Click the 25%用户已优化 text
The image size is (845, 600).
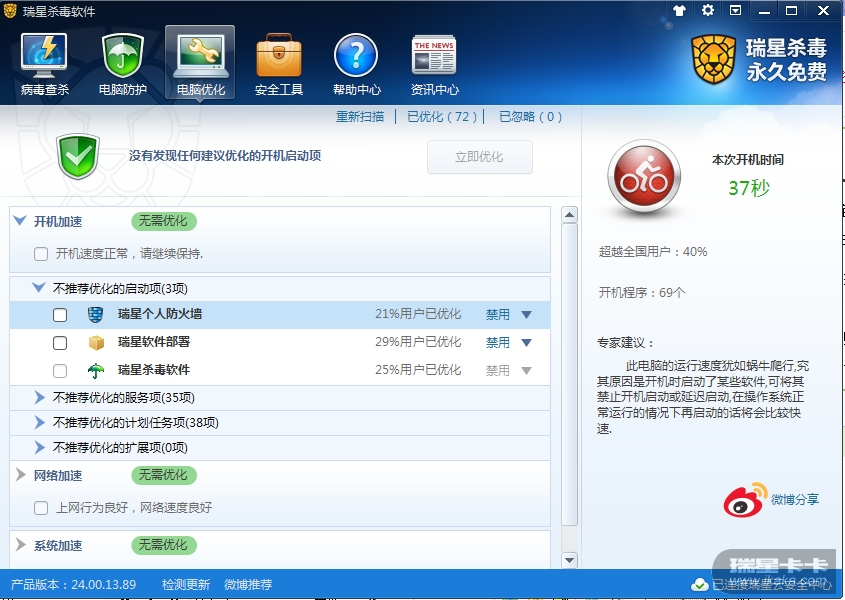coord(418,370)
